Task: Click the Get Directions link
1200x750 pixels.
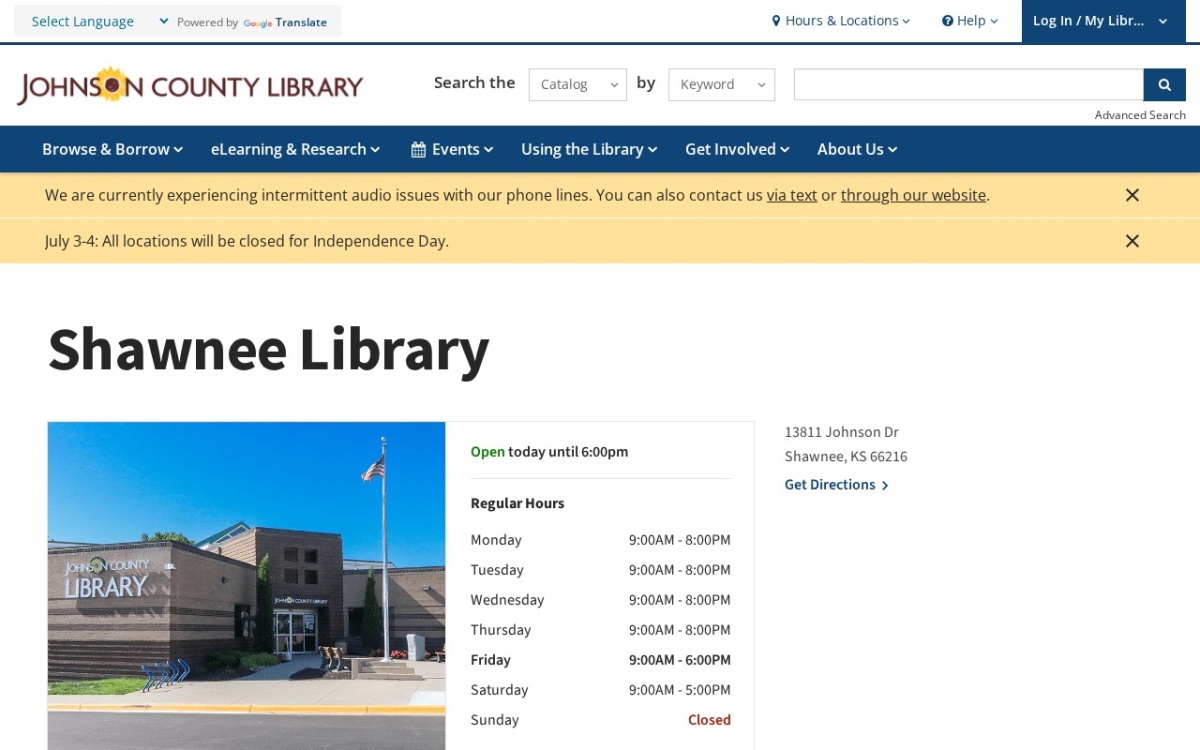Action: pyautogui.click(x=836, y=485)
